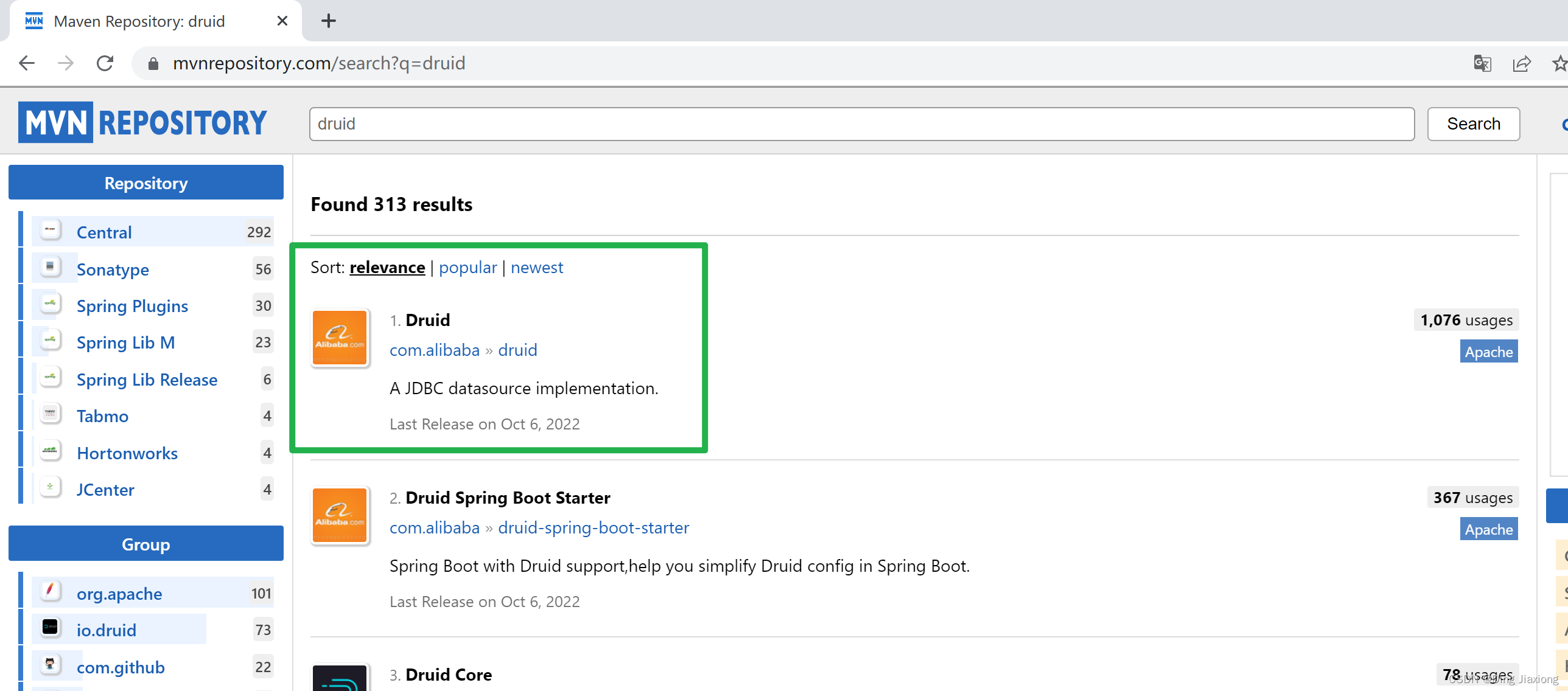Click the 367 usages badge
The image size is (1568, 691).
click(x=1472, y=498)
